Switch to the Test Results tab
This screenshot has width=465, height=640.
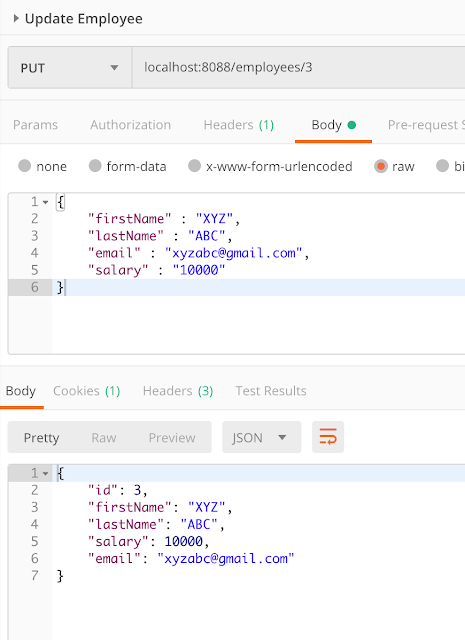click(x=271, y=391)
